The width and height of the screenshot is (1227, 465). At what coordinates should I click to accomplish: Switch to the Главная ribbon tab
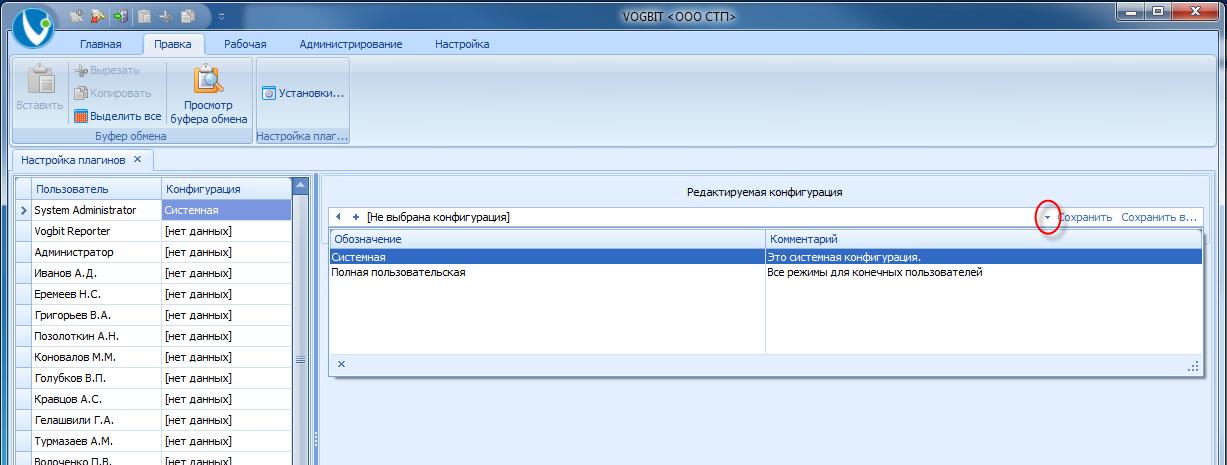100,44
